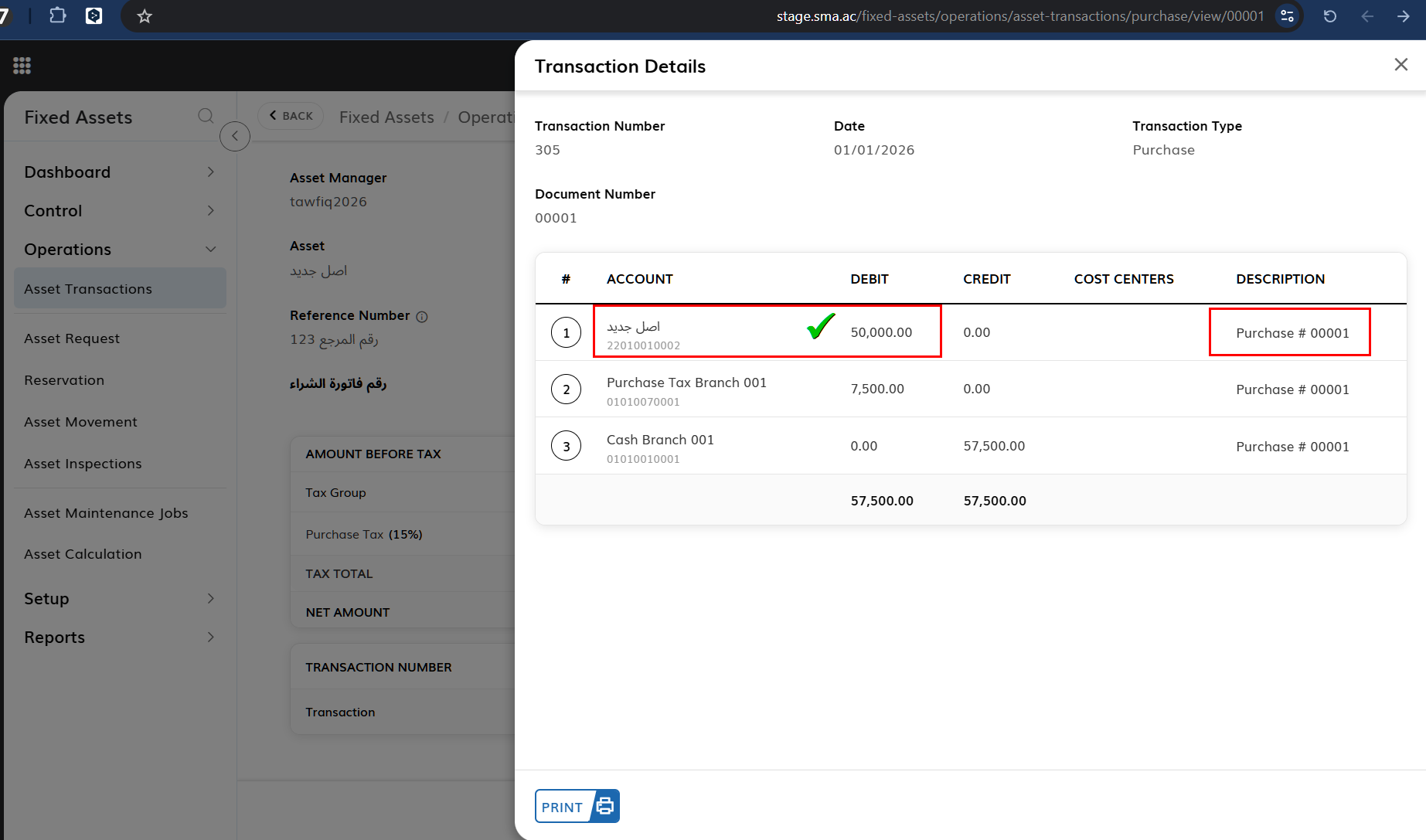Image resolution: width=1426 pixels, height=840 pixels.
Task: Reload the page using the refresh icon
Action: [1330, 15]
